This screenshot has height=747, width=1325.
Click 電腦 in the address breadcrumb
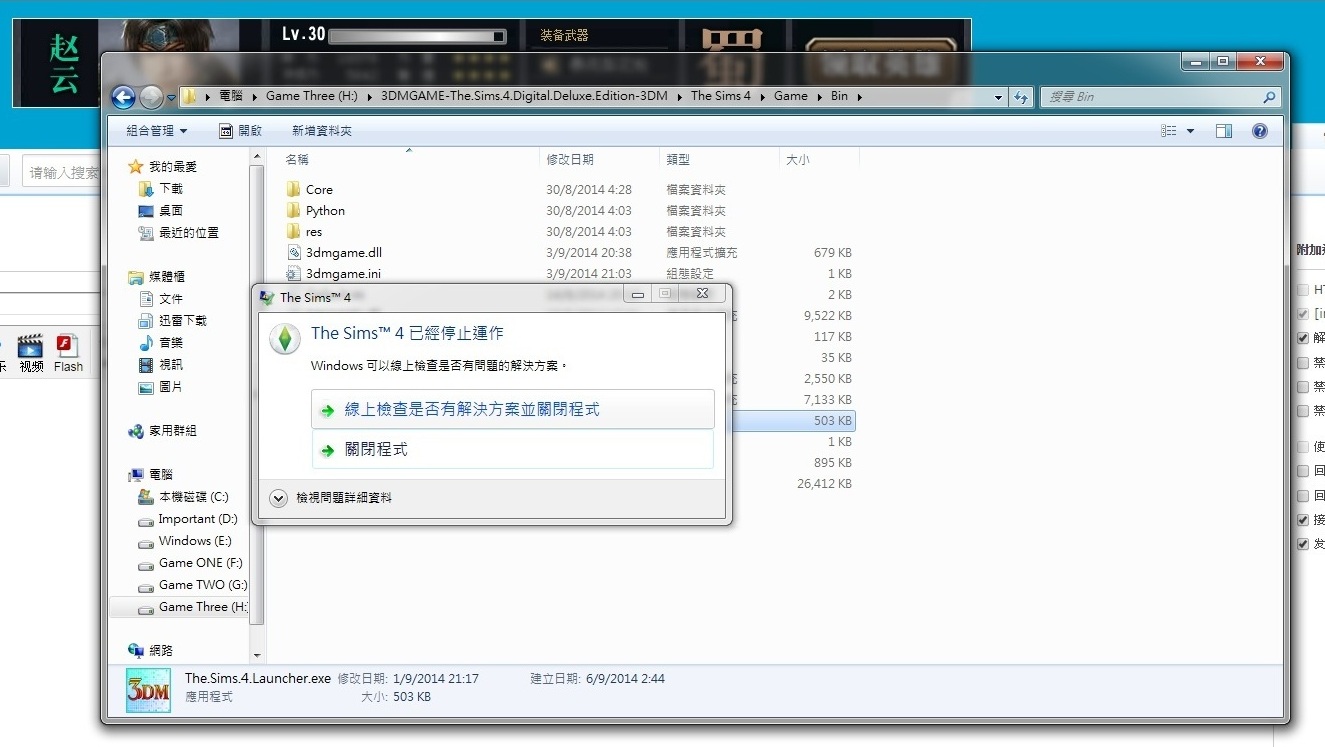click(230, 96)
